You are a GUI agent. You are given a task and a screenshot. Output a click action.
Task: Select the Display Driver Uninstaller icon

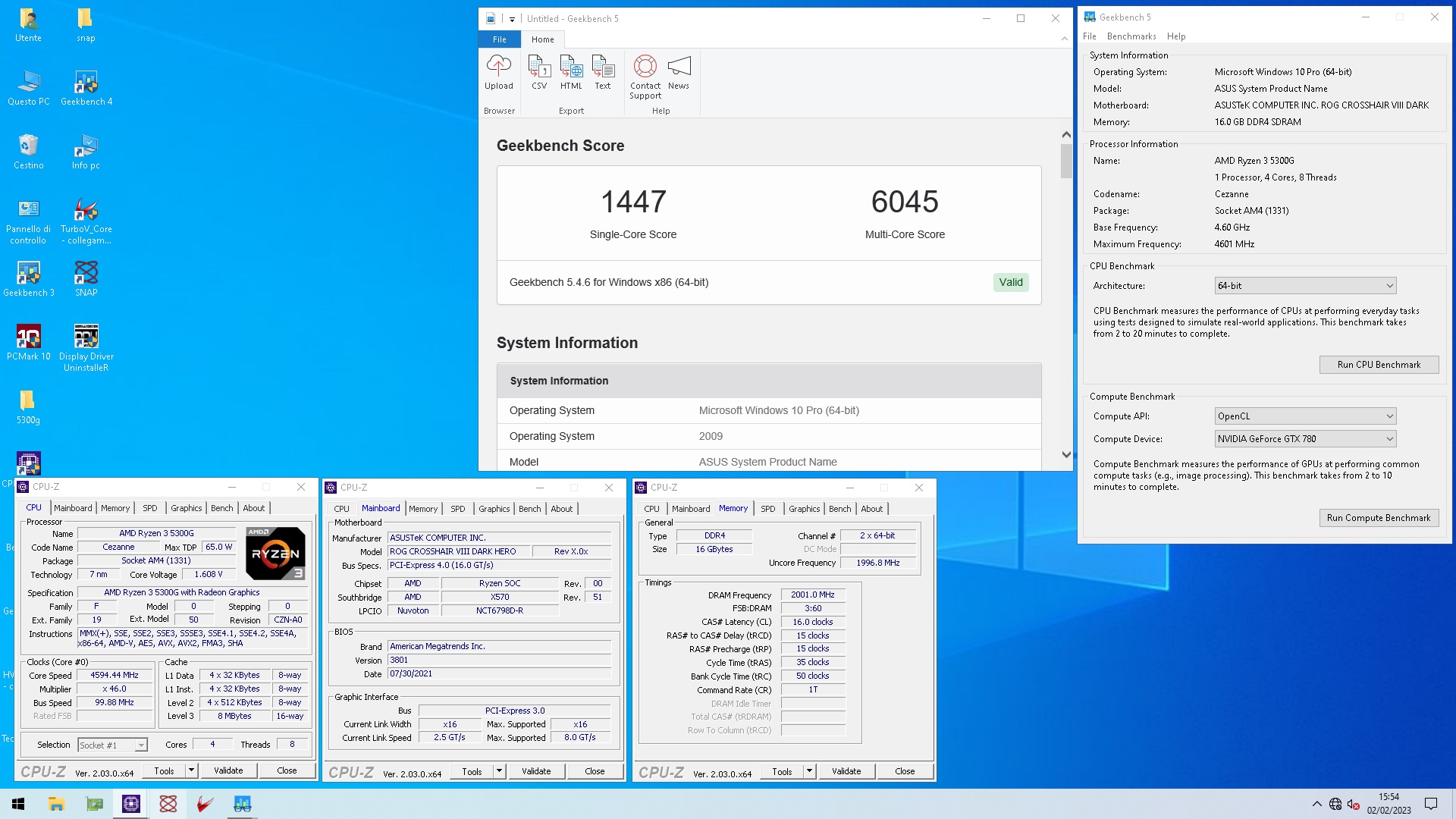[x=86, y=349]
